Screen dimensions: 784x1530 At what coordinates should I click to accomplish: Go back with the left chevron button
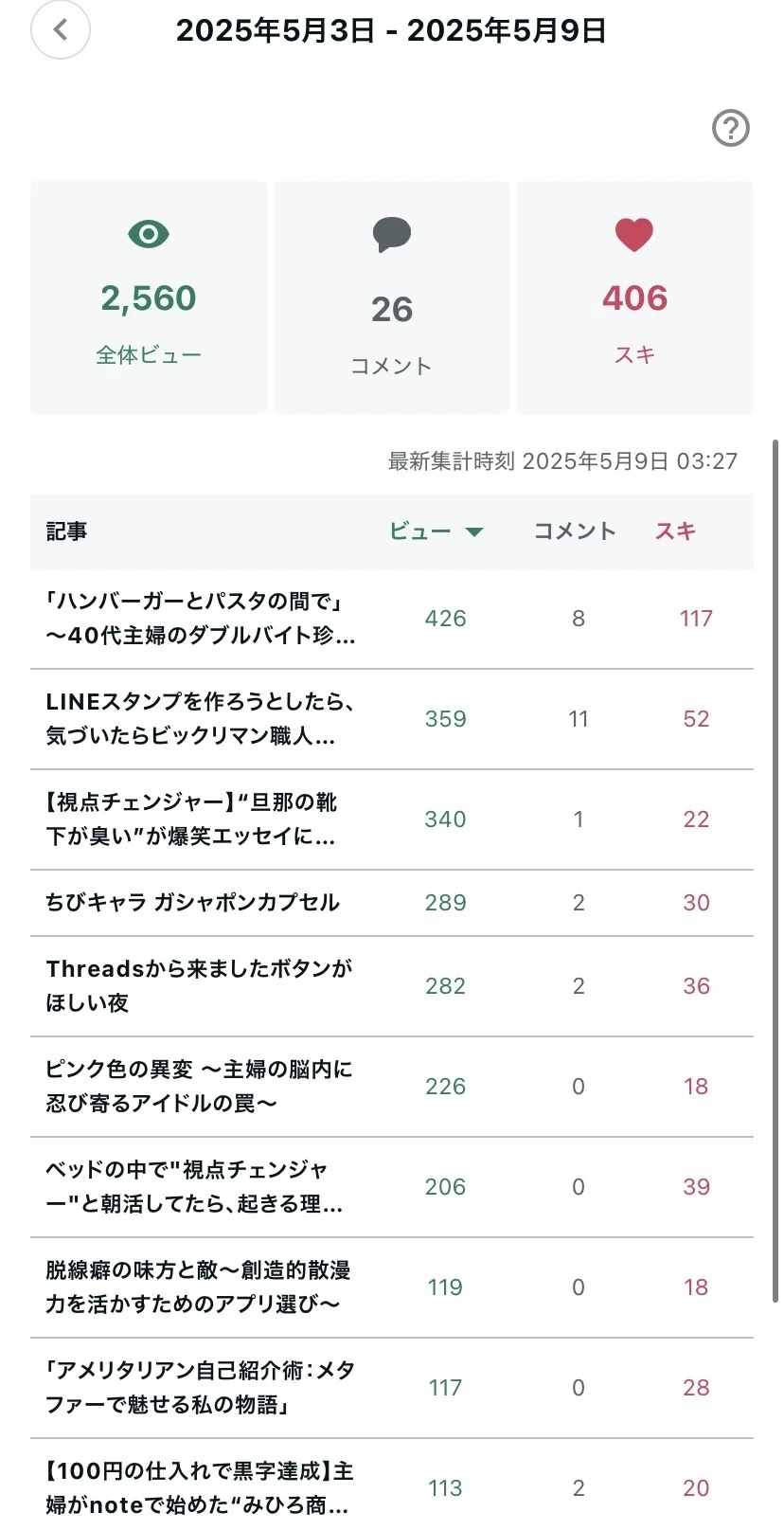pyautogui.click(x=61, y=30)
